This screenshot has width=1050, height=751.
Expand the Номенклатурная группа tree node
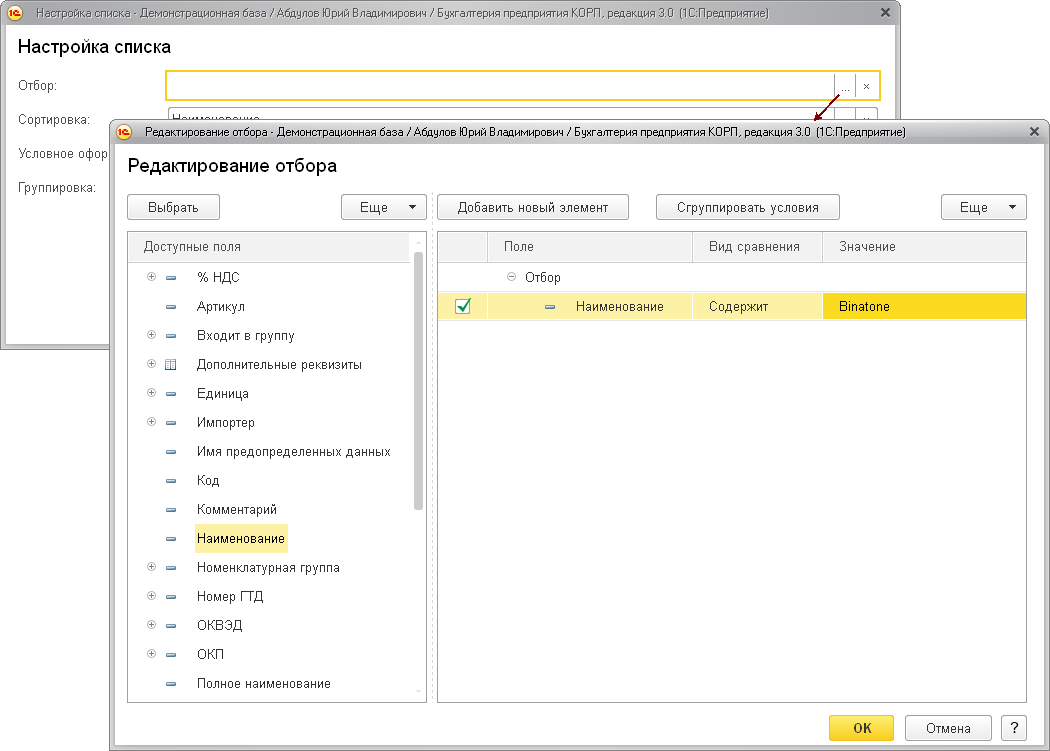(151, 567)
